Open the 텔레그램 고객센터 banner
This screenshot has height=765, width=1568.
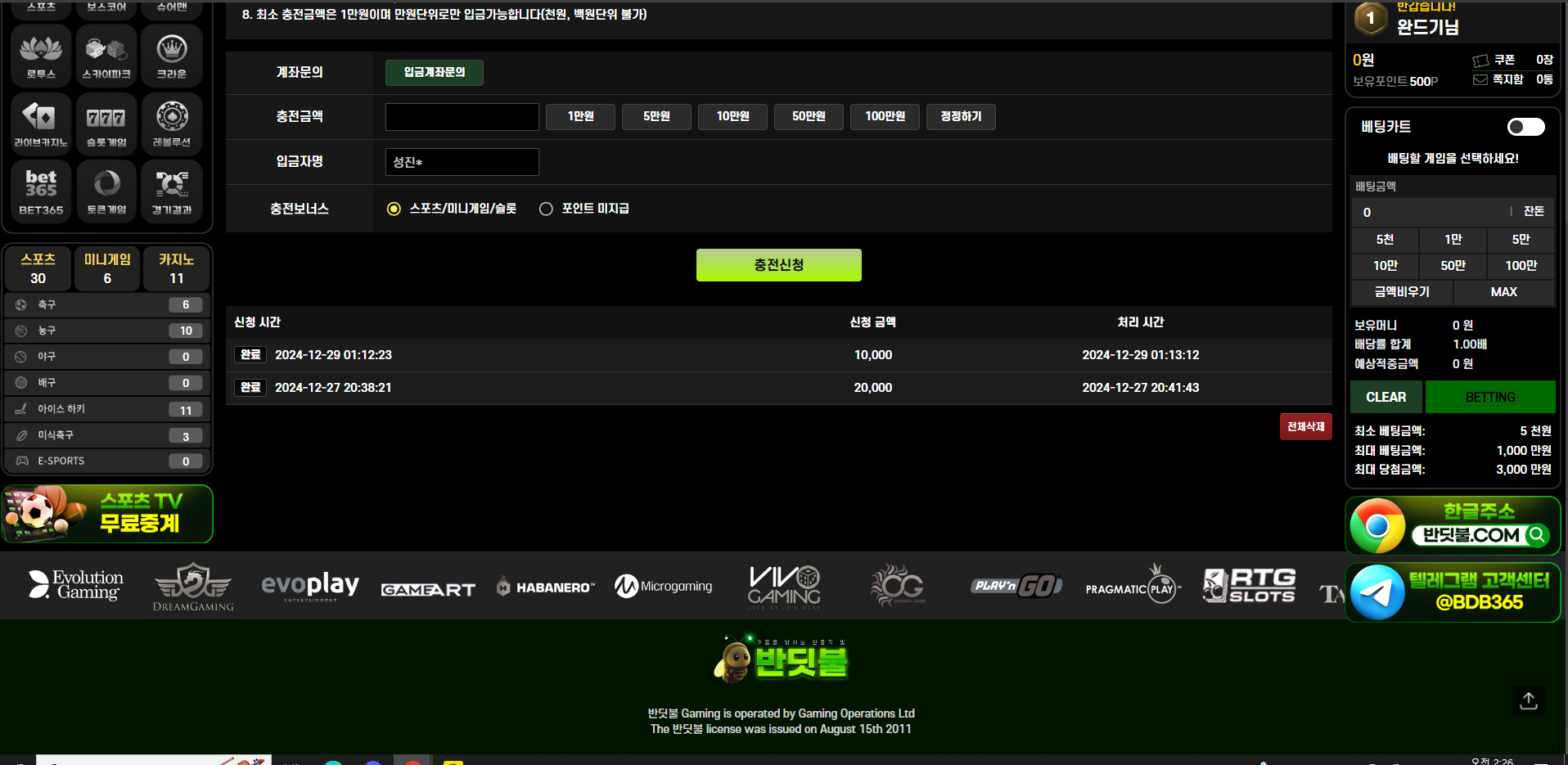[x=1453, y=592]
